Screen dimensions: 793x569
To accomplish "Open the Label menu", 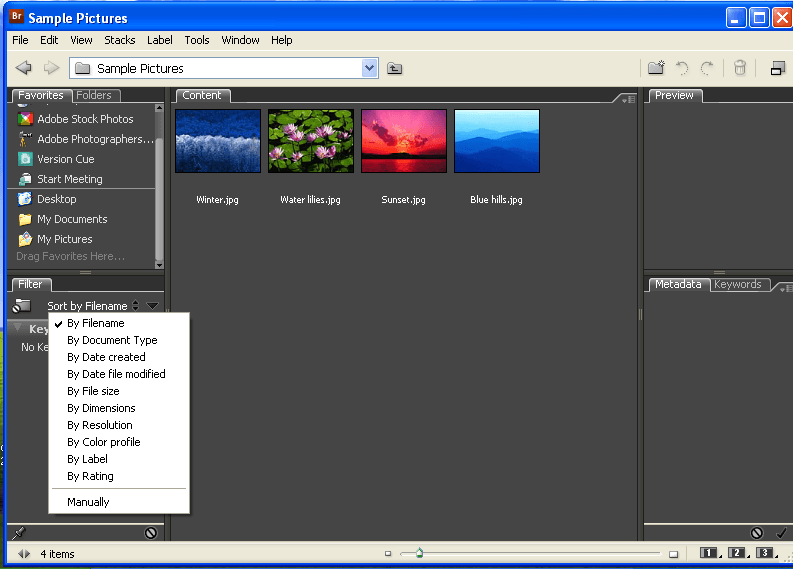I will (160, 40).
